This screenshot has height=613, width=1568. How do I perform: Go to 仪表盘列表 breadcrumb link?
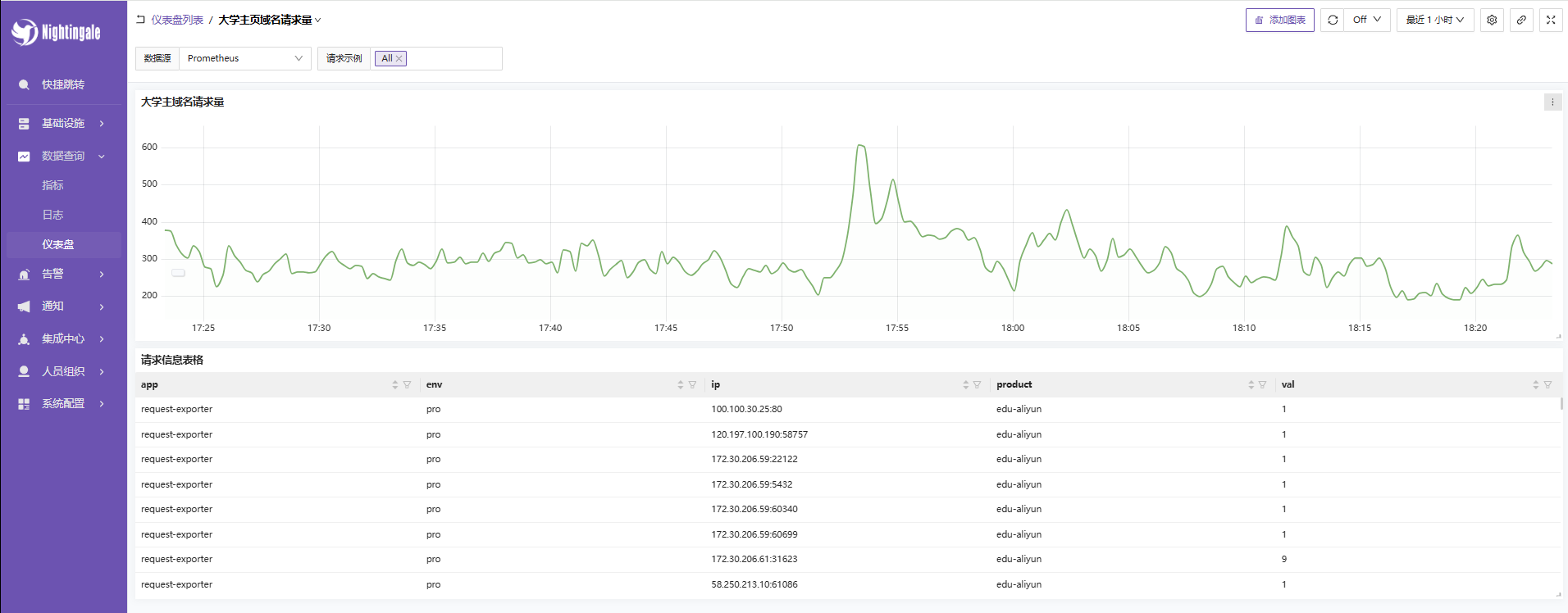pyautogui.click(x=177, y=20)
